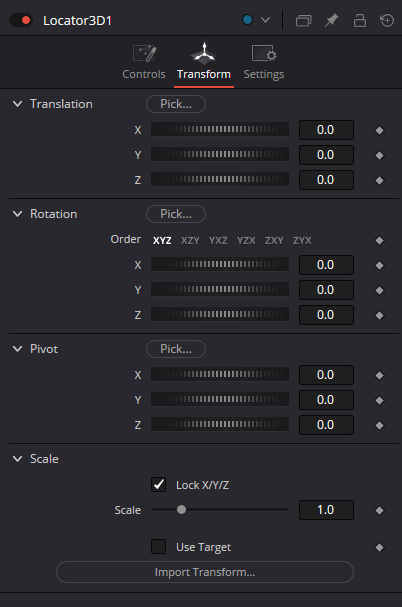Collapse the Scale section

17,459
